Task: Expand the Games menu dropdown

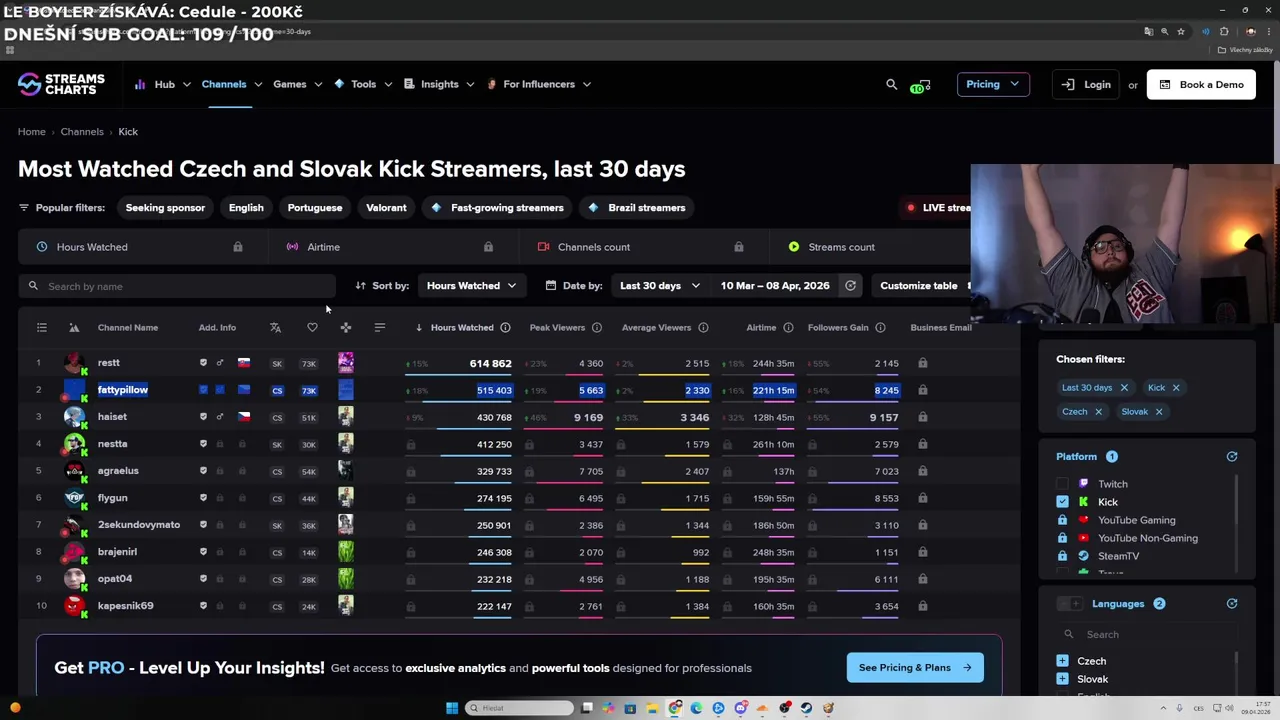Action: click(x=298, y=85)
